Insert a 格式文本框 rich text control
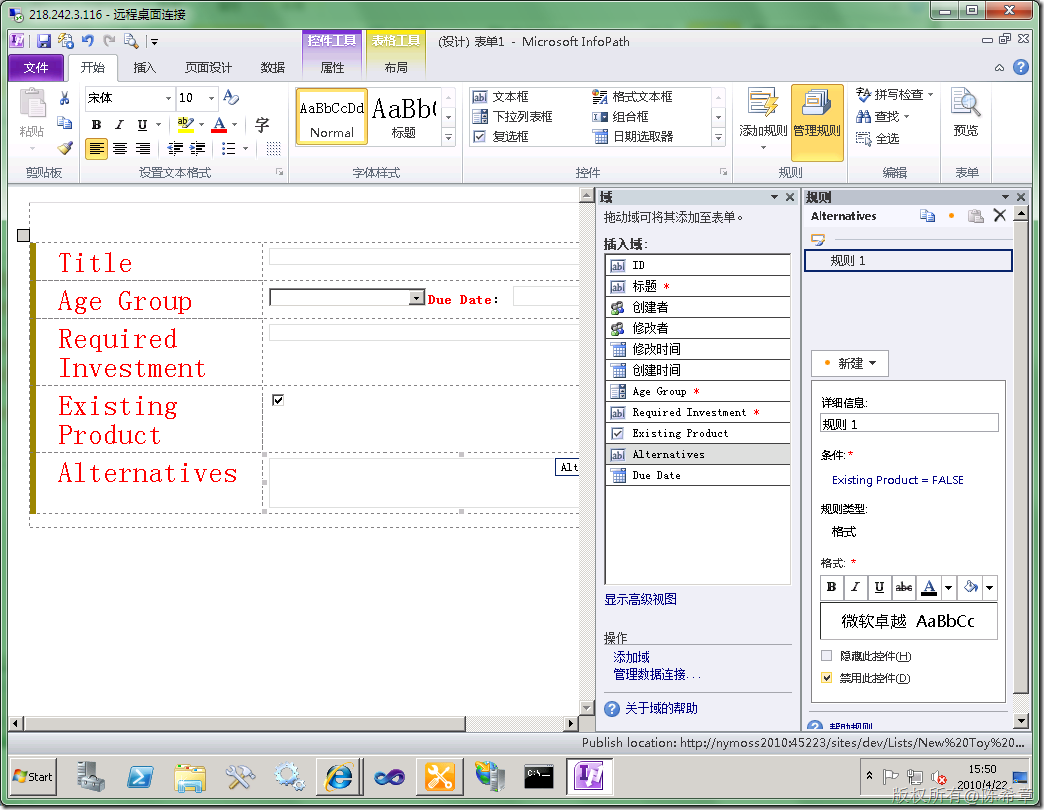 click(x=633, y=97)
